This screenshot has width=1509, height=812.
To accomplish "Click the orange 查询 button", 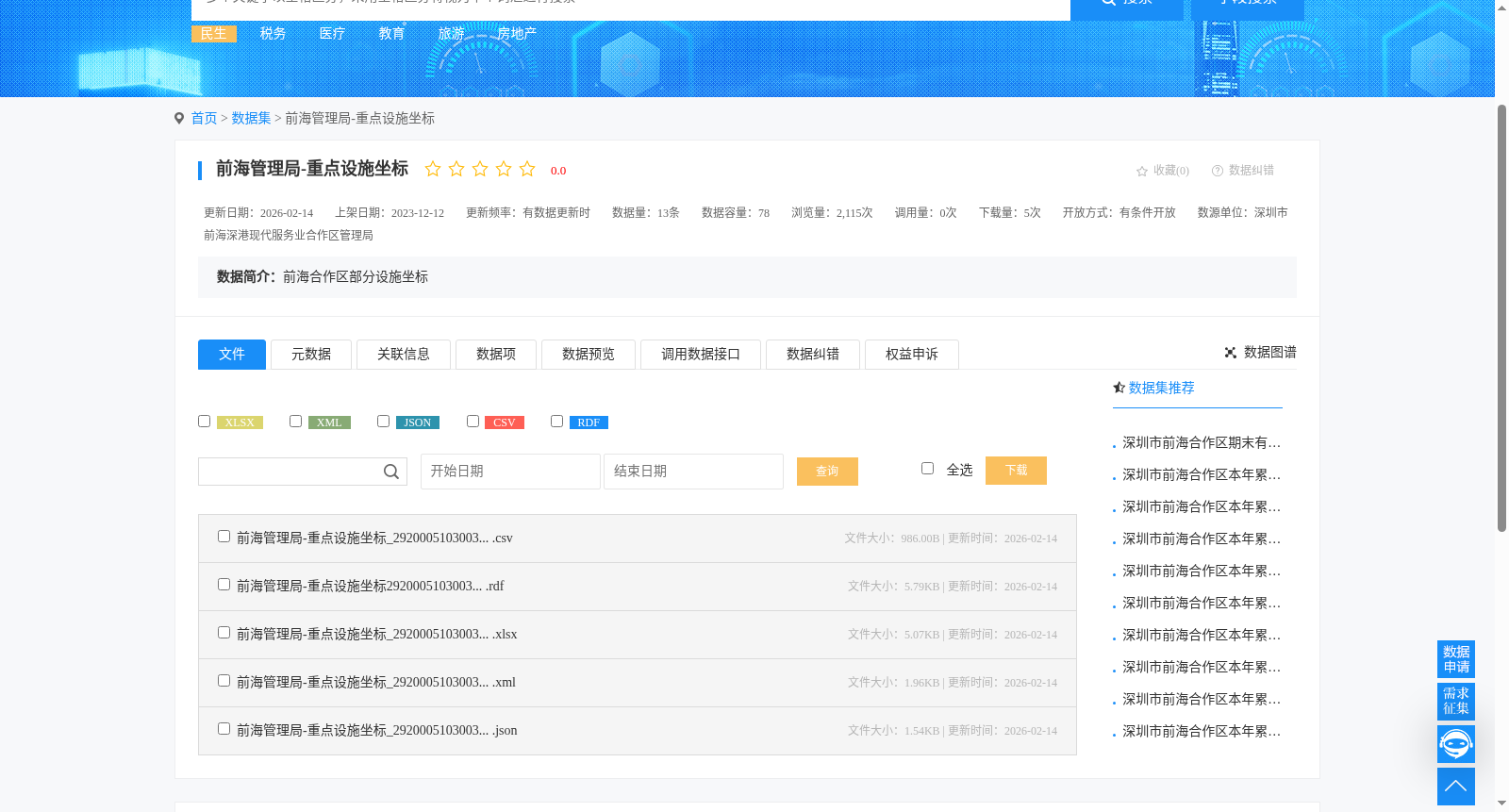I will [827, 472].
